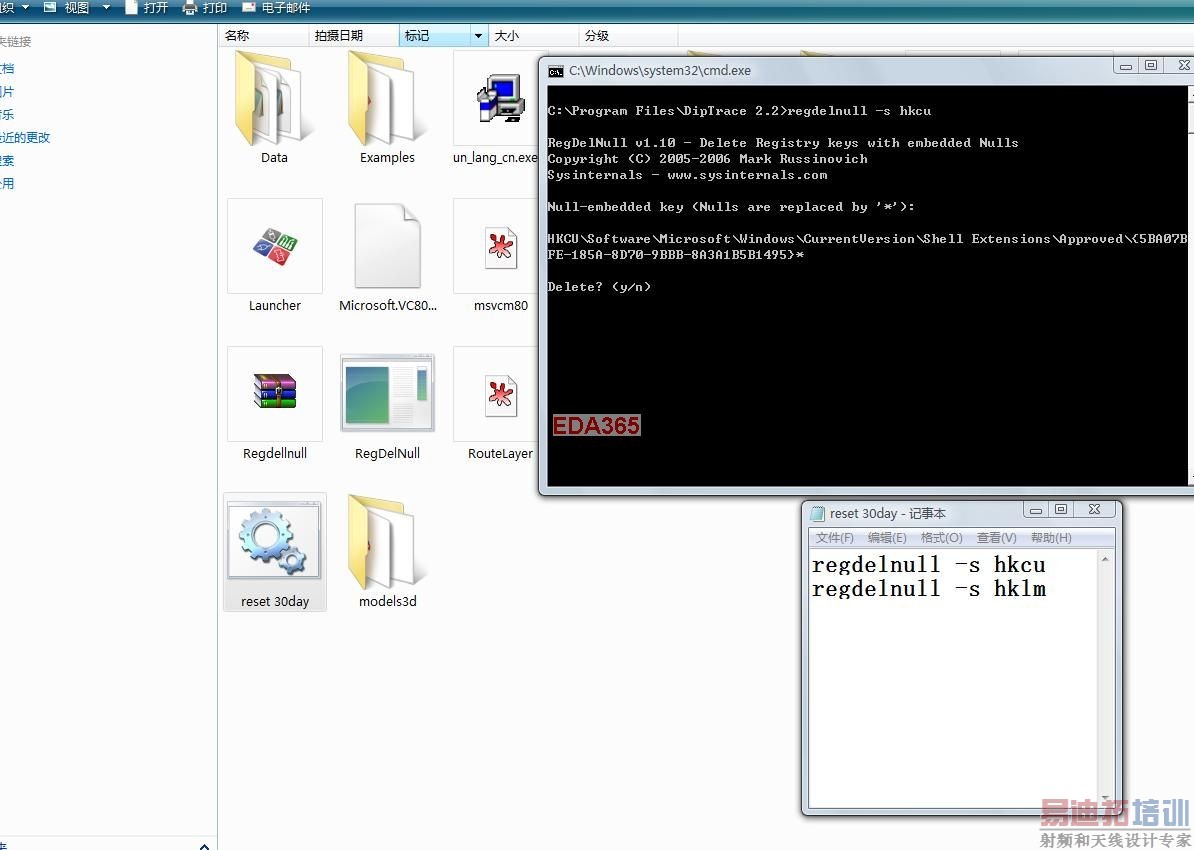This screenshot has height=850, width=1194.
Task: Click the 'regdelnull -s hkcu' line in Notepad
Action: click(x=928, y=565)
